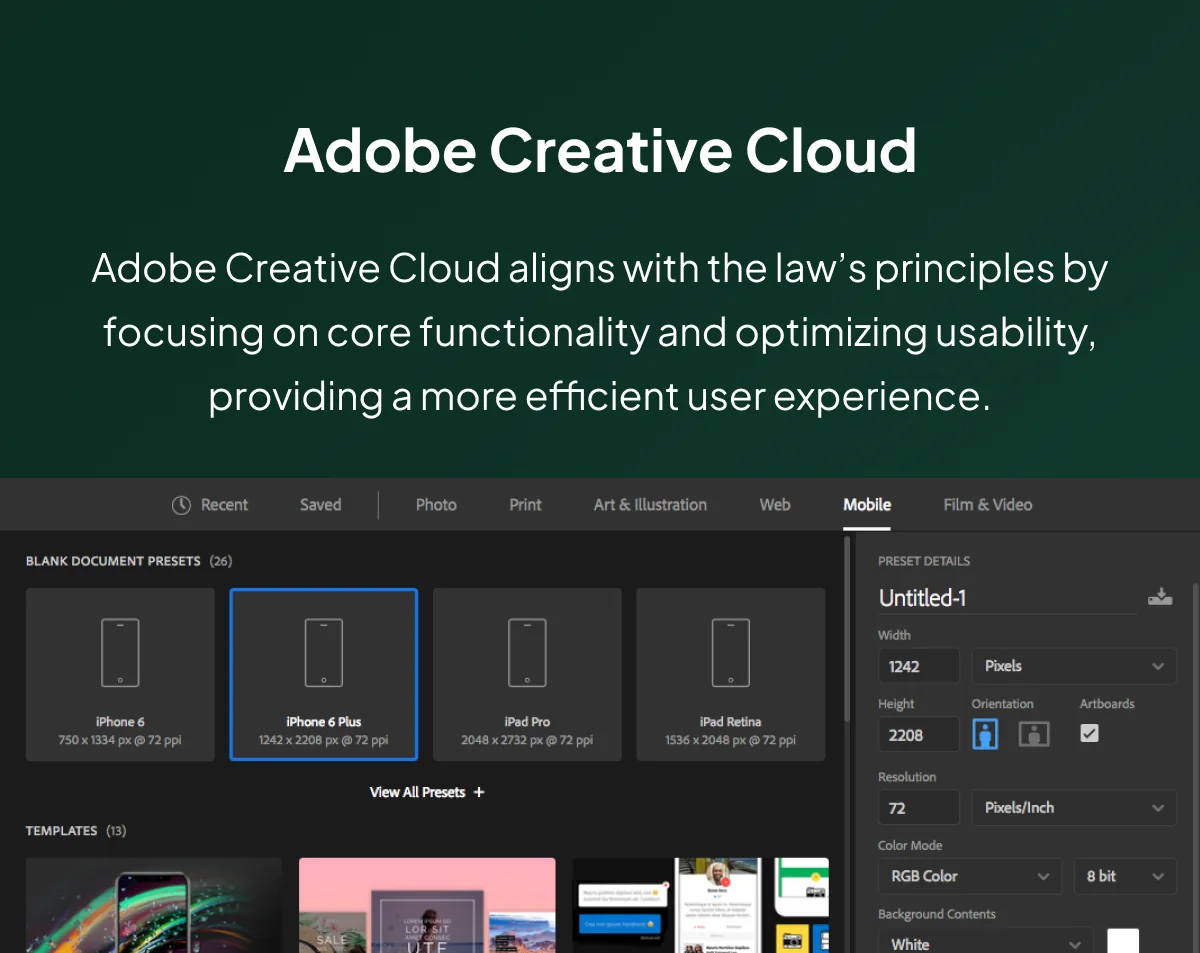Click the iPhone 6 phone icon

pos(120,653)
